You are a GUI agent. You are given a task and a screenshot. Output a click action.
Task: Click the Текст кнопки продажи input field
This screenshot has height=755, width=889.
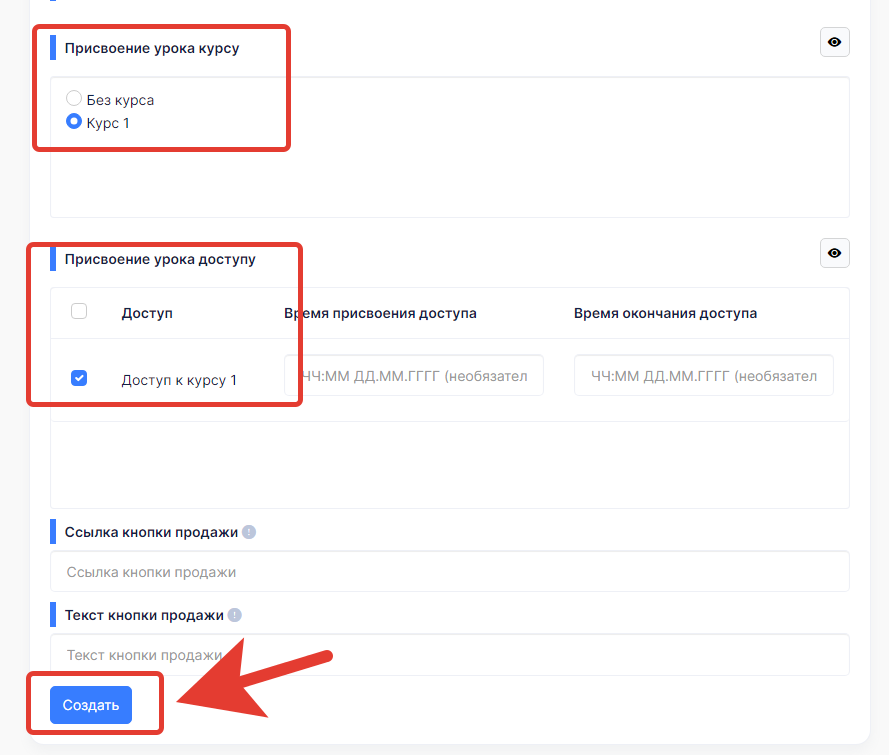(450, 655)
